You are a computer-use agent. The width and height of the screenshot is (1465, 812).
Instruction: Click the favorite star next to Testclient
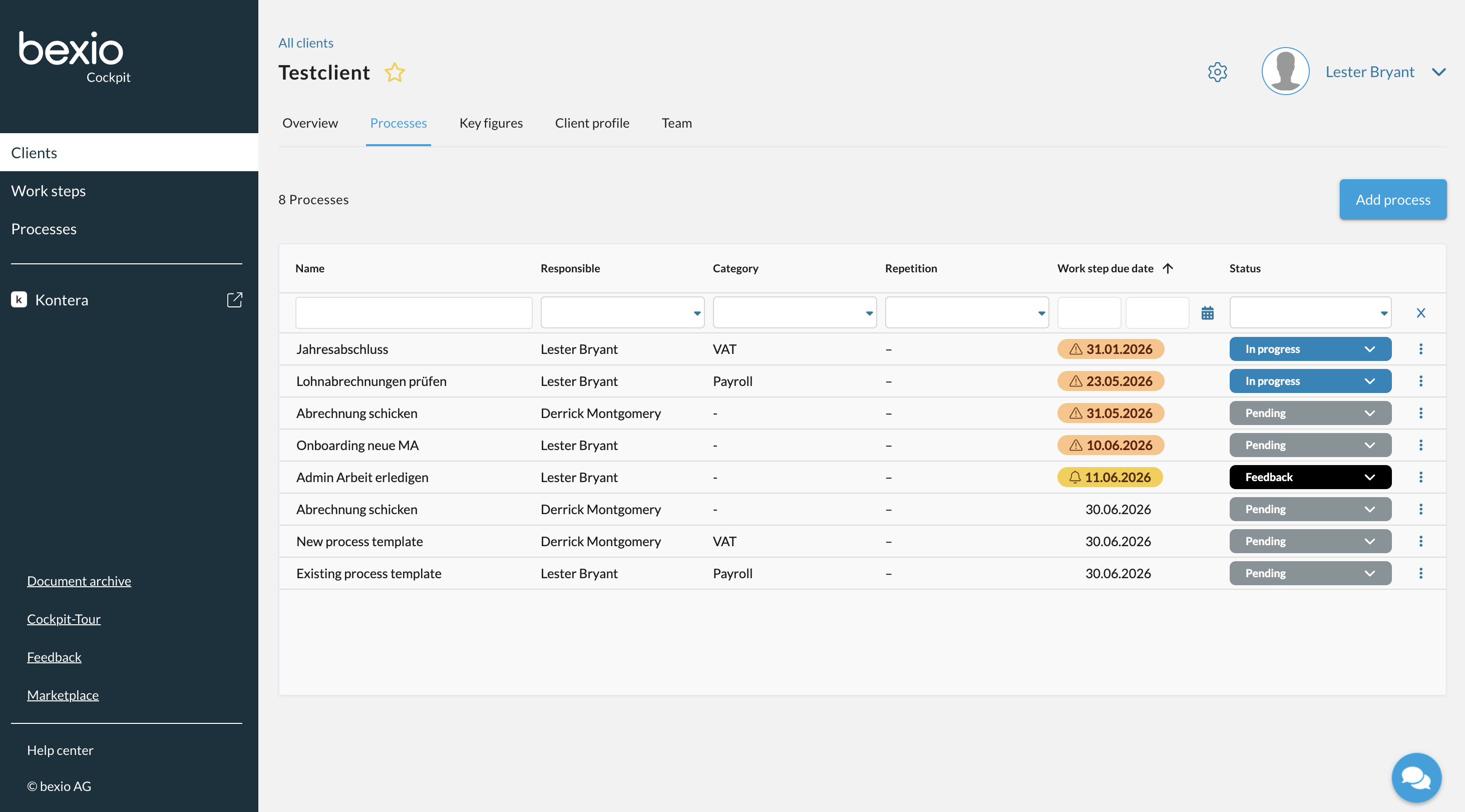point(394,73)
